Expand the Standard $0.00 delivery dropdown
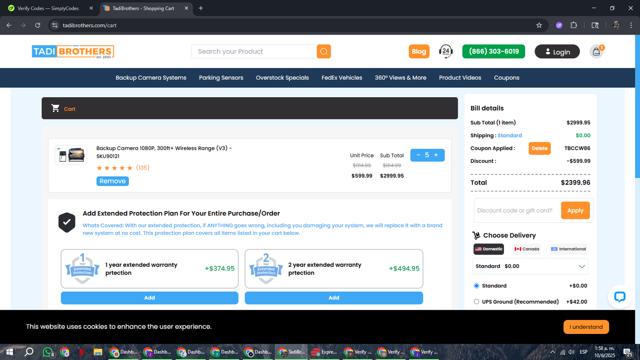The height and width of the screenshot is (360, 640). click(530, 266)
